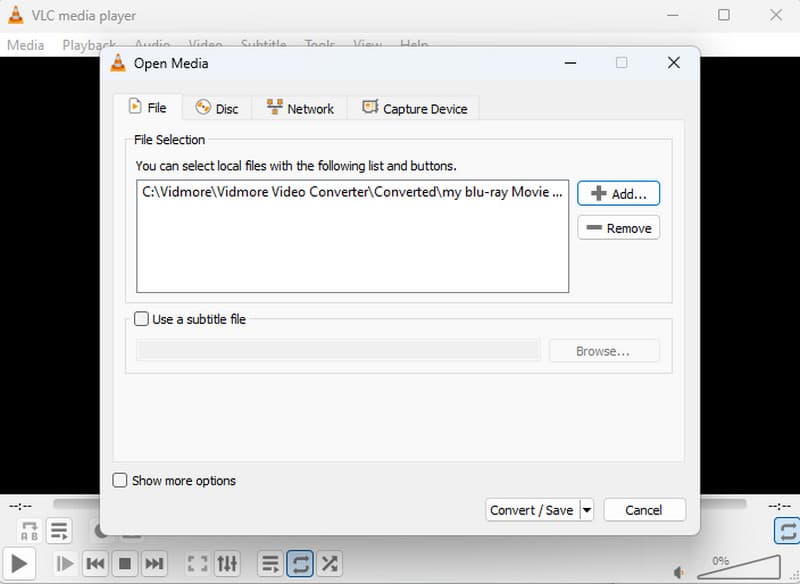This screenshot has width=800, height=584.
Task: Switch to the Capture Device tab
Action: [x=414, y=107]
